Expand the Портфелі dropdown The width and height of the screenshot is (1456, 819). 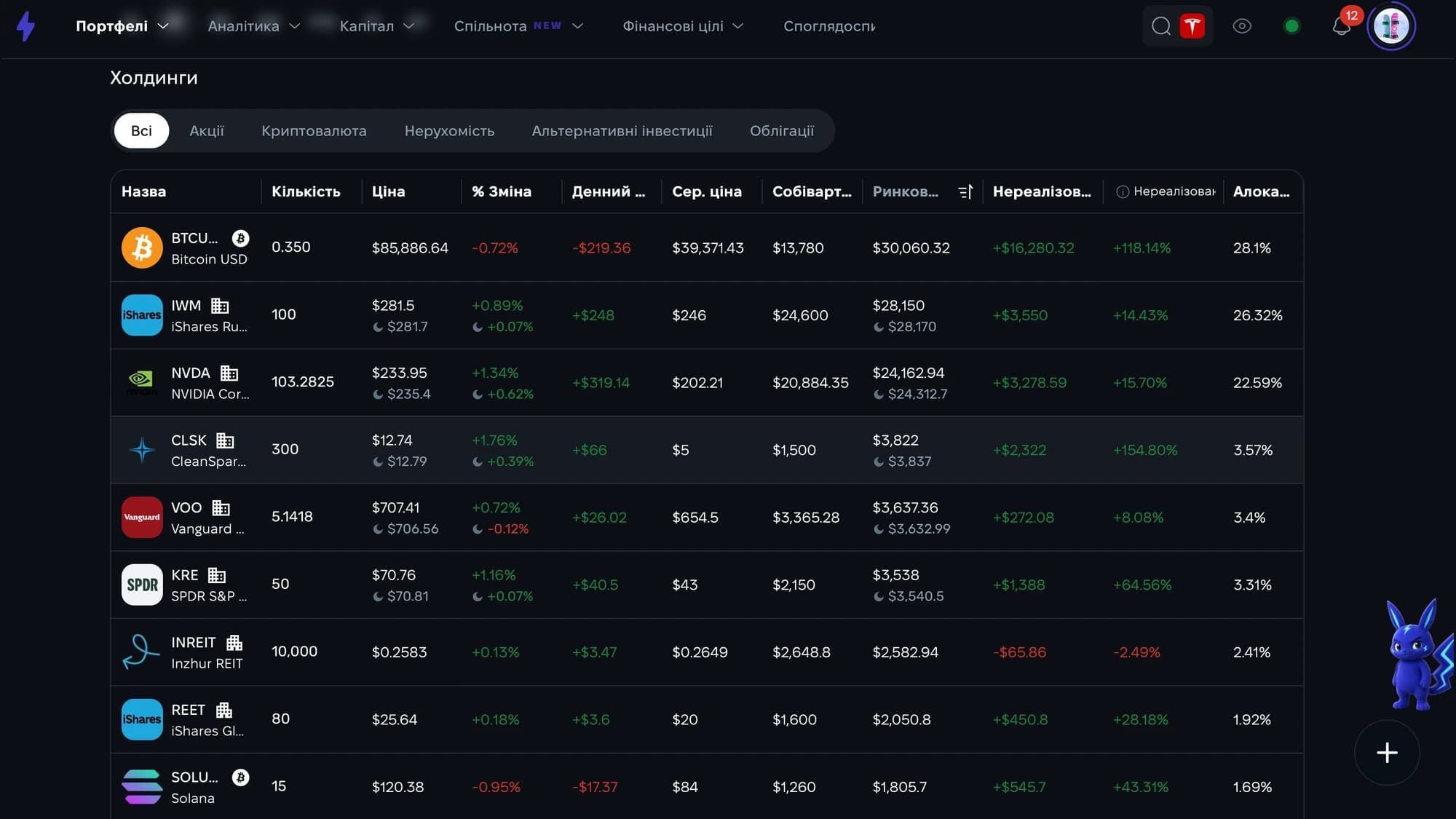(x=122, y=26)
